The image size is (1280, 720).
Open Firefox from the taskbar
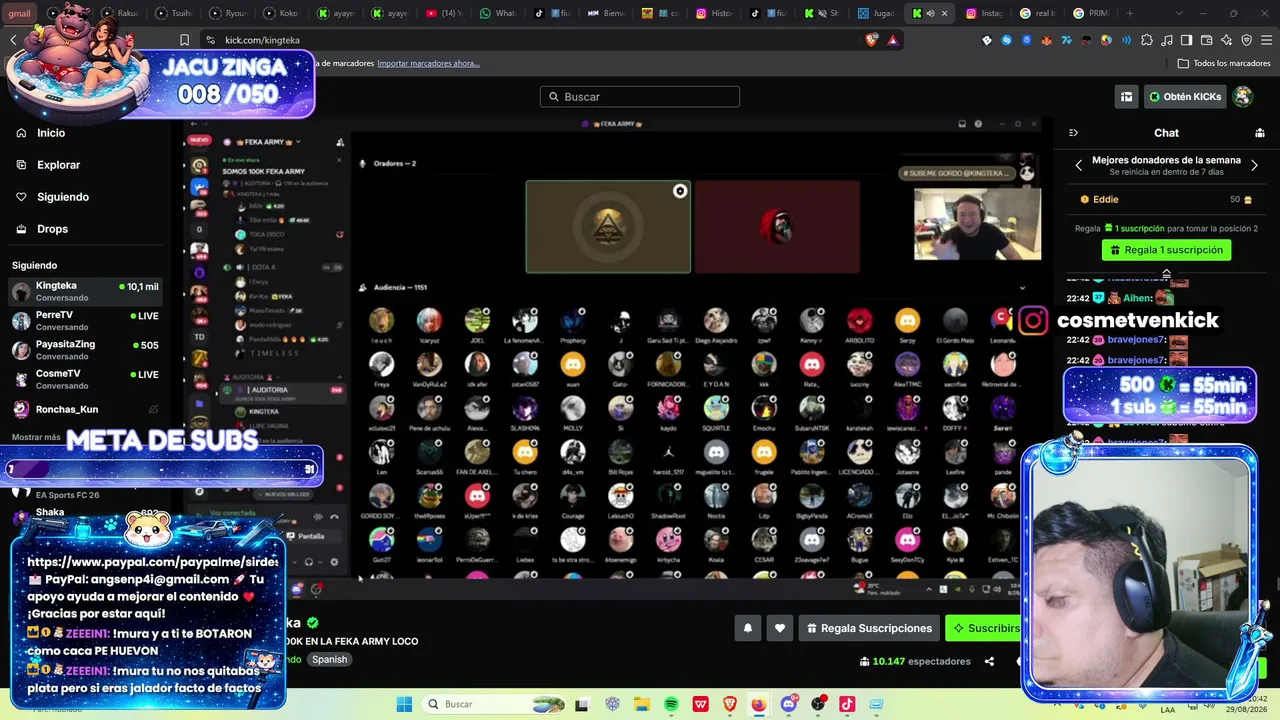coord(759,704)
